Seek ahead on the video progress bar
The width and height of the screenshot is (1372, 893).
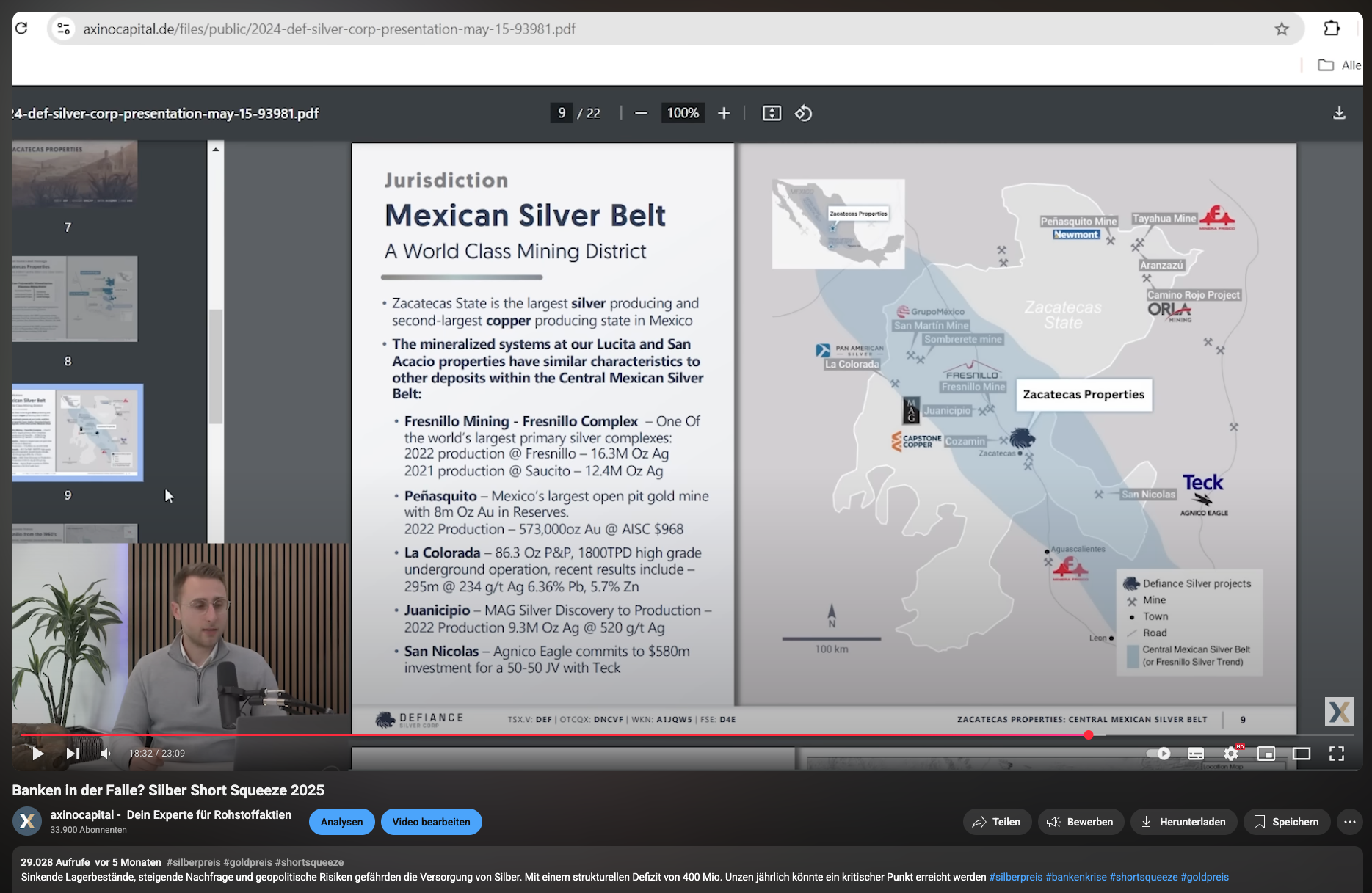pyautogui.click(x=1211, y=734)
